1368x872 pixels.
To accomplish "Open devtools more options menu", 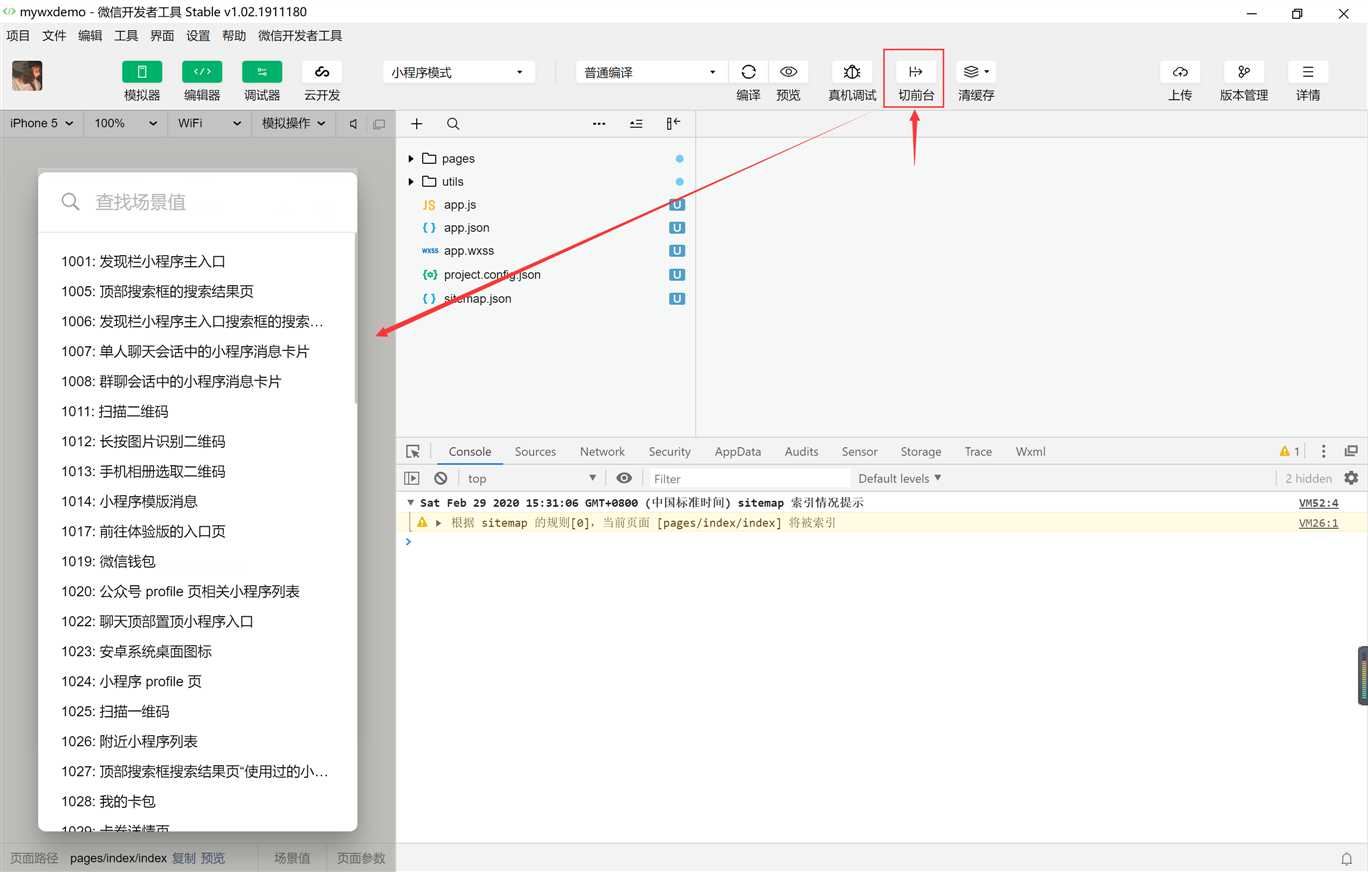I will pyautogui.click(x=1323, y=452).
